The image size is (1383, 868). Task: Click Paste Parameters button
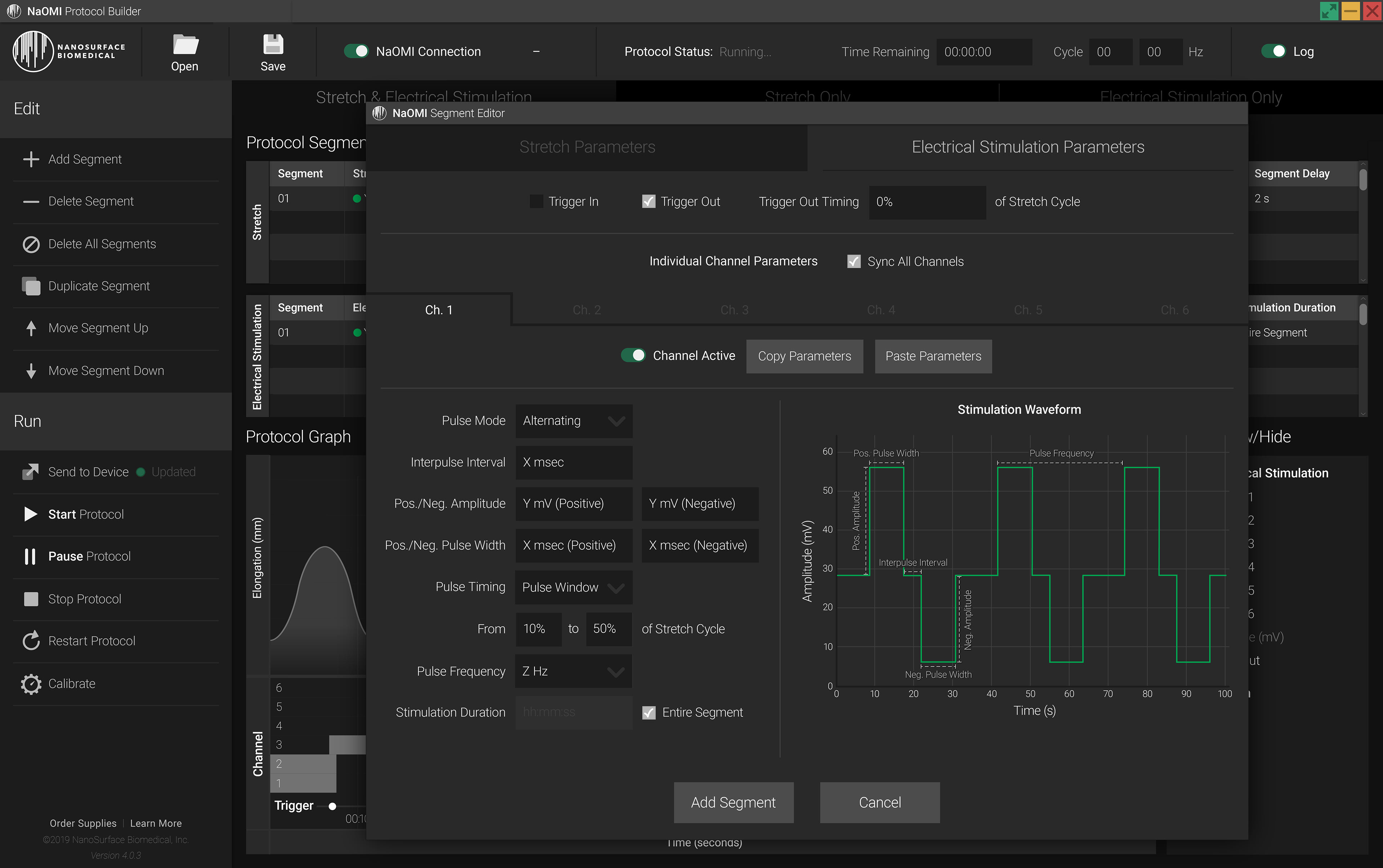point(933,356)
